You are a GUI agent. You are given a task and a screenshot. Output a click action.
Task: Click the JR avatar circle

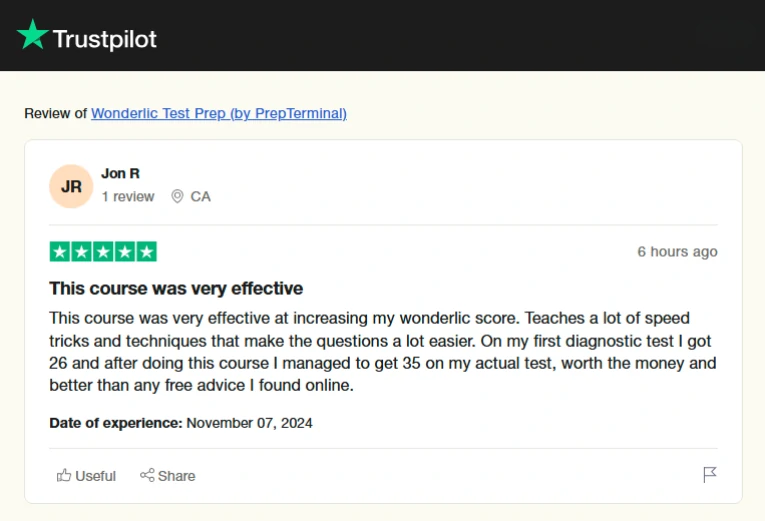click(71, 186)
